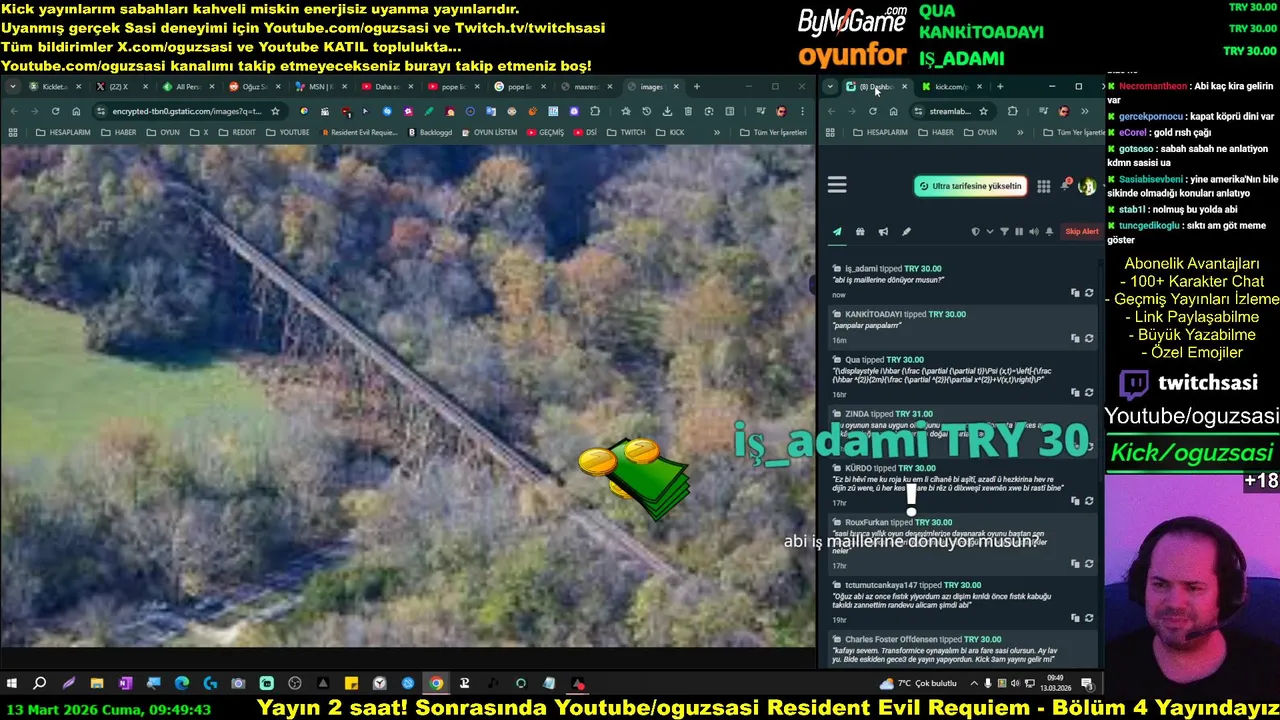Pause the alert queue
1280x720 pixels.
pos(1019,232)
